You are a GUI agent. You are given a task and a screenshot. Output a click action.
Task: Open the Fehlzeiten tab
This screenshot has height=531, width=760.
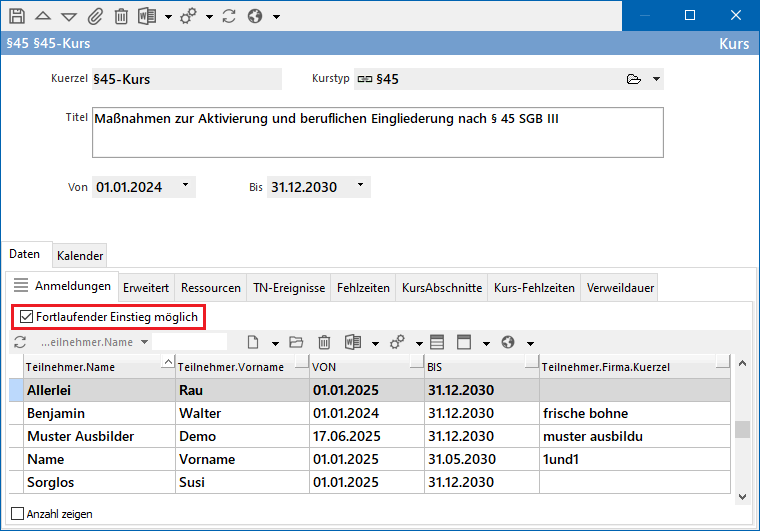(363, 288)
